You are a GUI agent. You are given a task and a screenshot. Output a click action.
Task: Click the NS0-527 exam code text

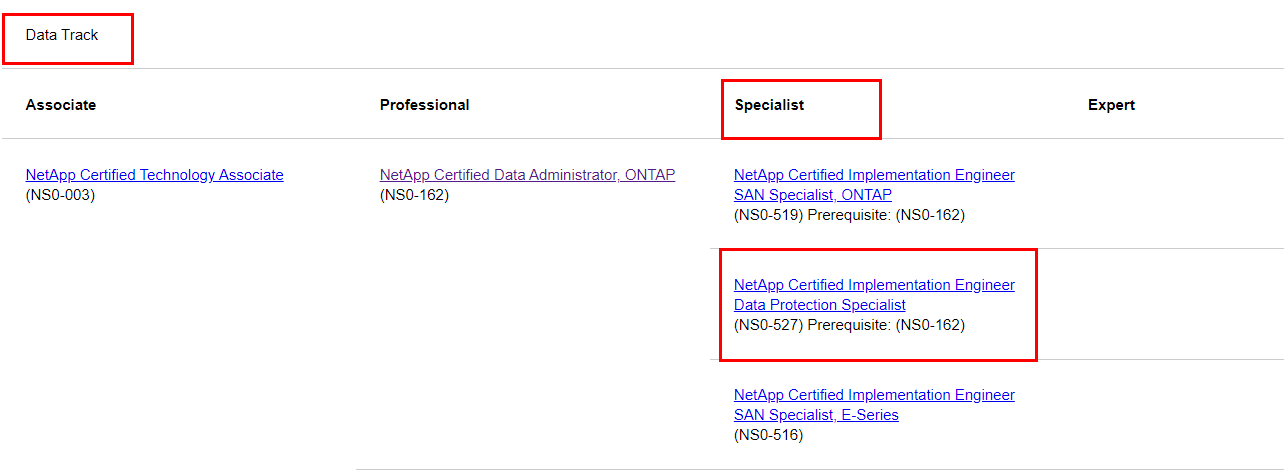pos(769,325)
